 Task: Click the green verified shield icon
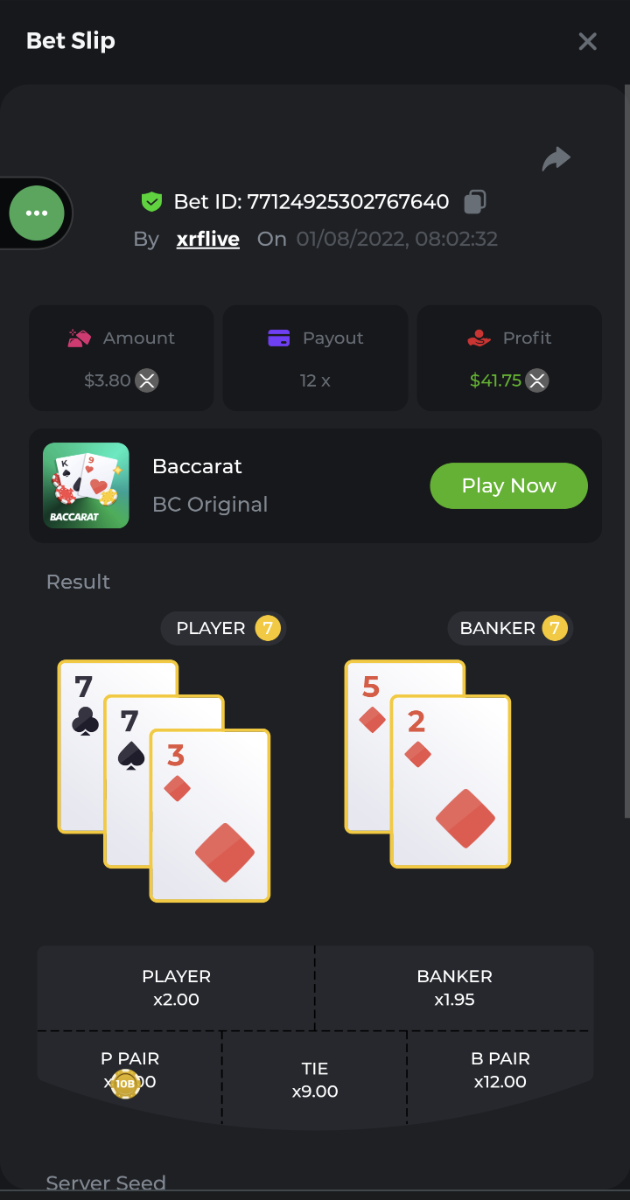click(151, 202)
